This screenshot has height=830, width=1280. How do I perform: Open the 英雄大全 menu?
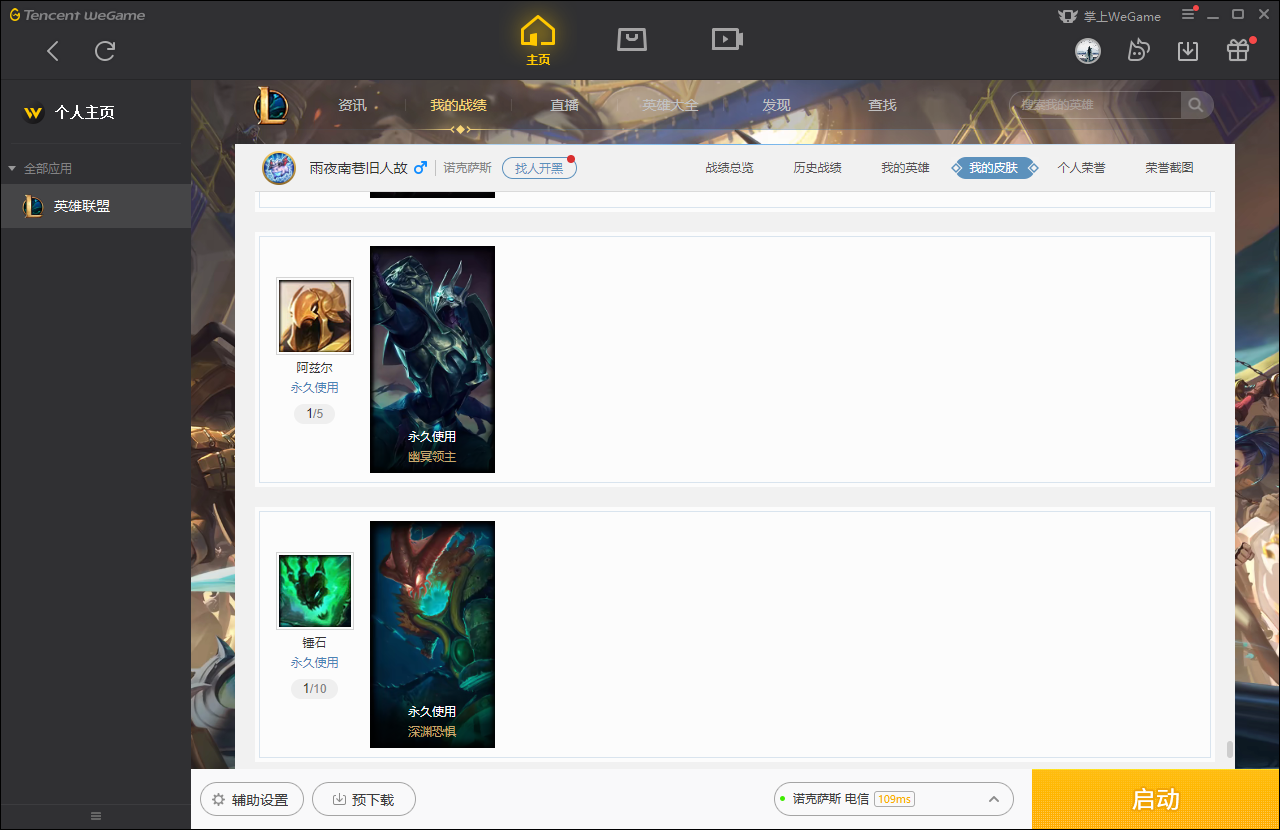click(x=670, y=105)
